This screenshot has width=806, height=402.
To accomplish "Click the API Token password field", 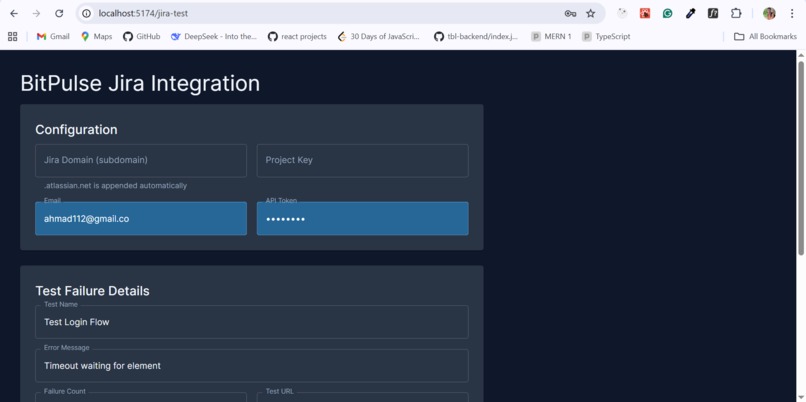I will pos(362,218).
